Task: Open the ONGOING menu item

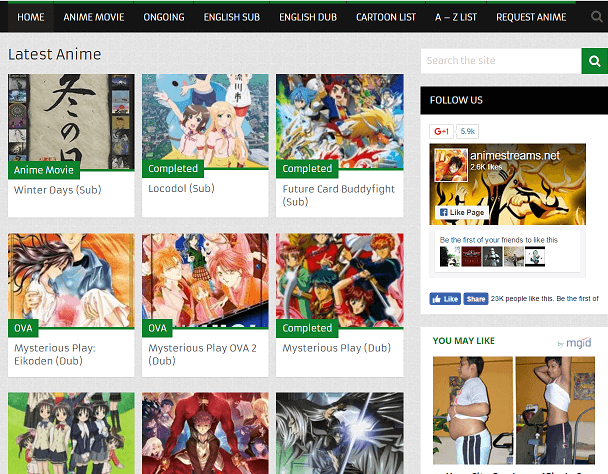Action: pyautogui.click(x=164, y=17)
